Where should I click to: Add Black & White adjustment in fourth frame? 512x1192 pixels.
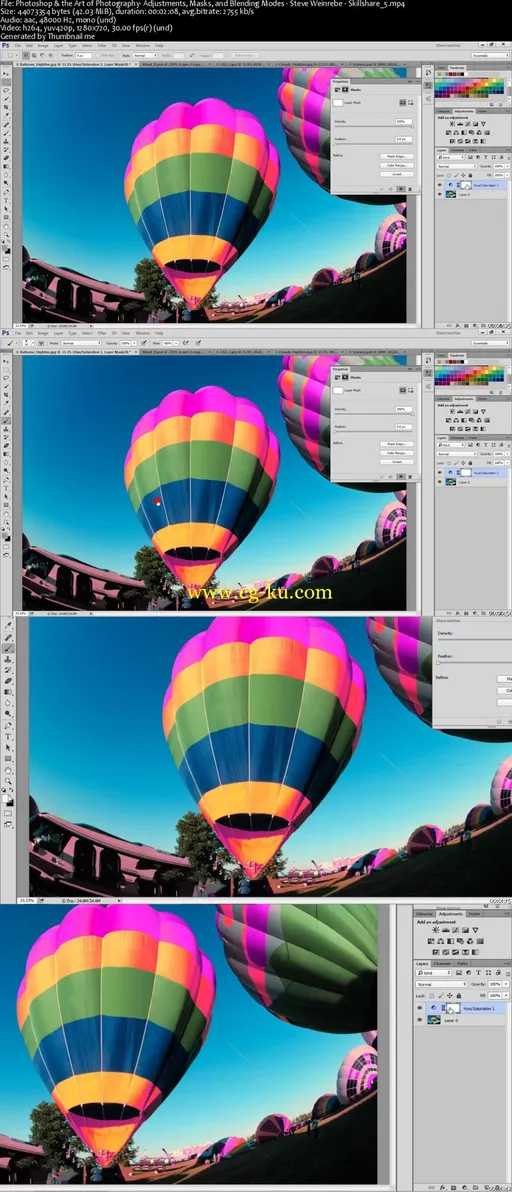point(450,941)
